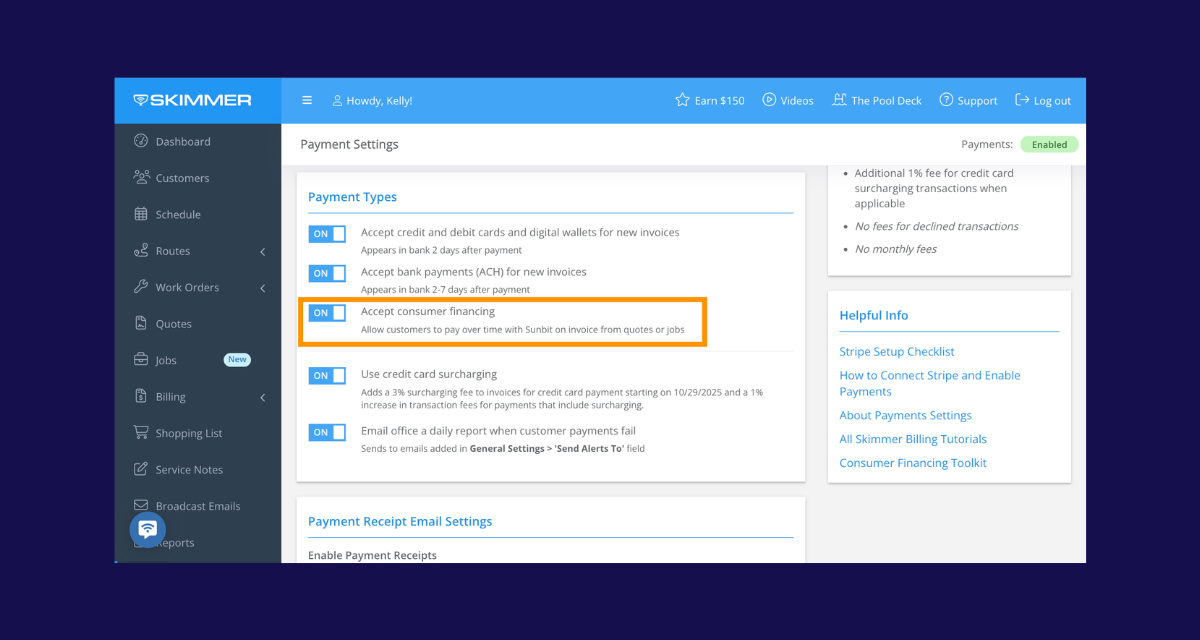The width and height of the screenshot is (1200, 640).
Task: Click the Jobs briefcase icon
Action: point(141,360)
